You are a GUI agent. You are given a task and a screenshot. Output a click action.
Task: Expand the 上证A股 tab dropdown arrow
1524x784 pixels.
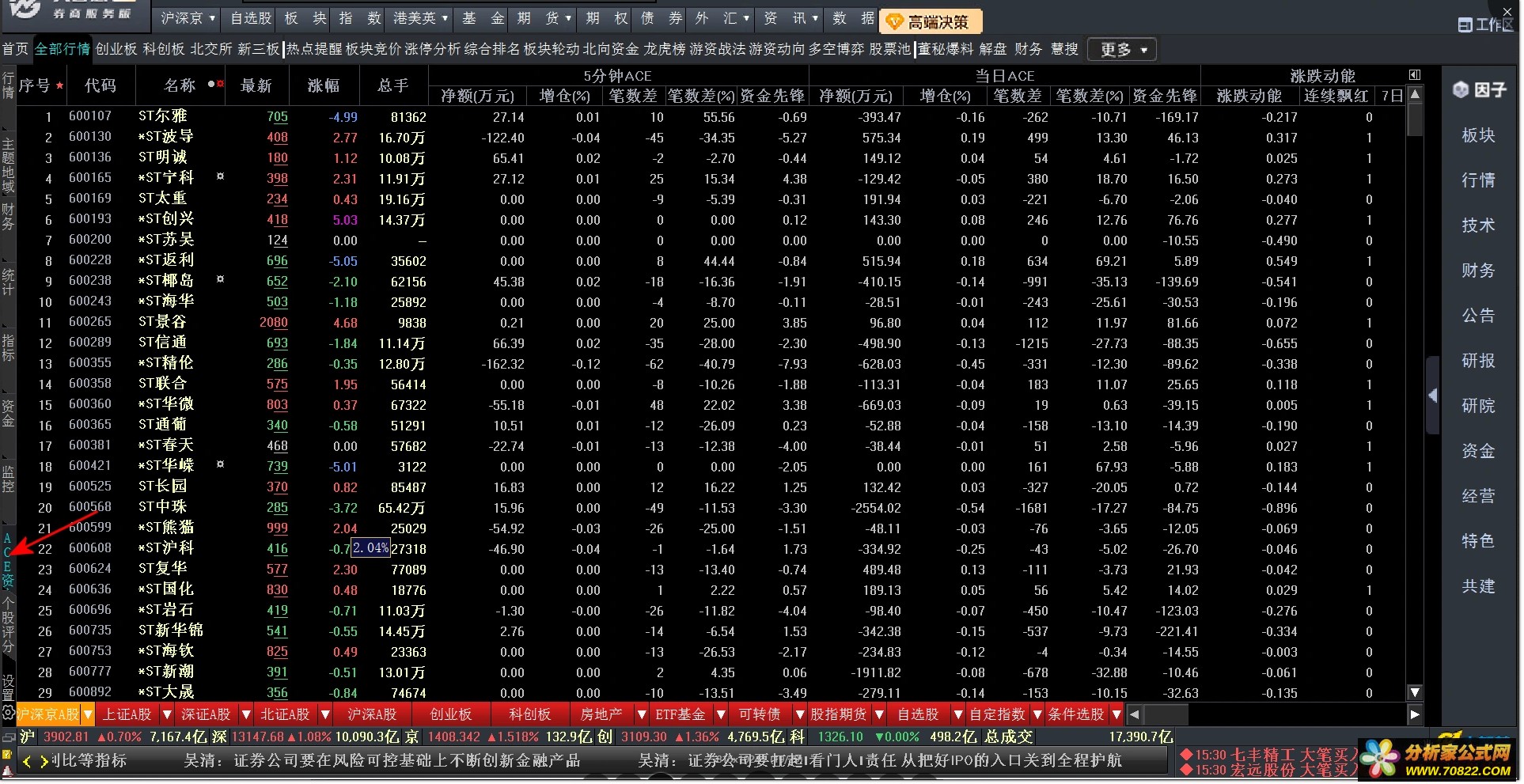tap(167, 715)
